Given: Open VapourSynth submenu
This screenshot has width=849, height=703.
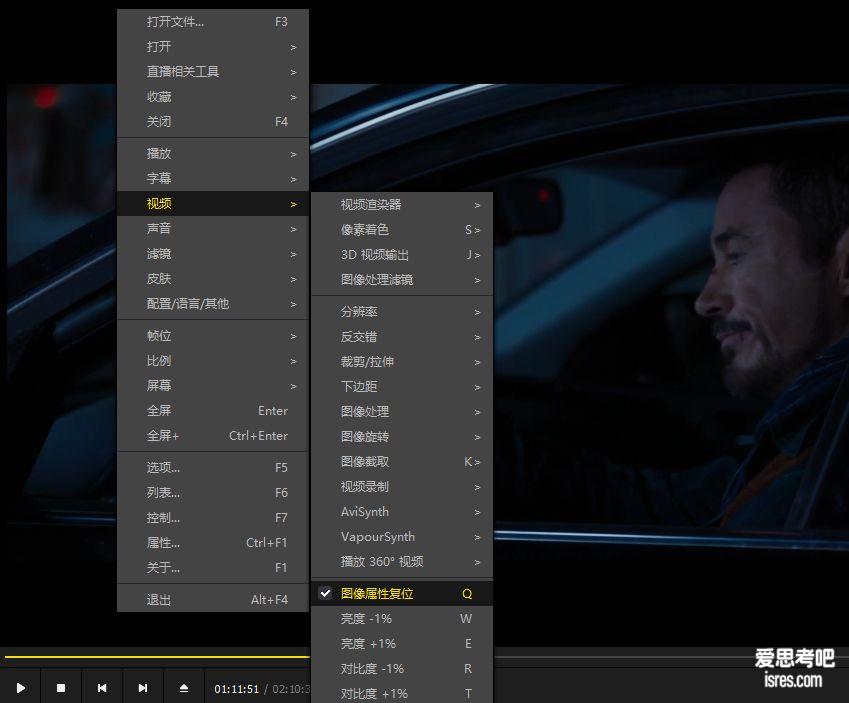Looking at the screenshot, I should click(x=402, y=536).
